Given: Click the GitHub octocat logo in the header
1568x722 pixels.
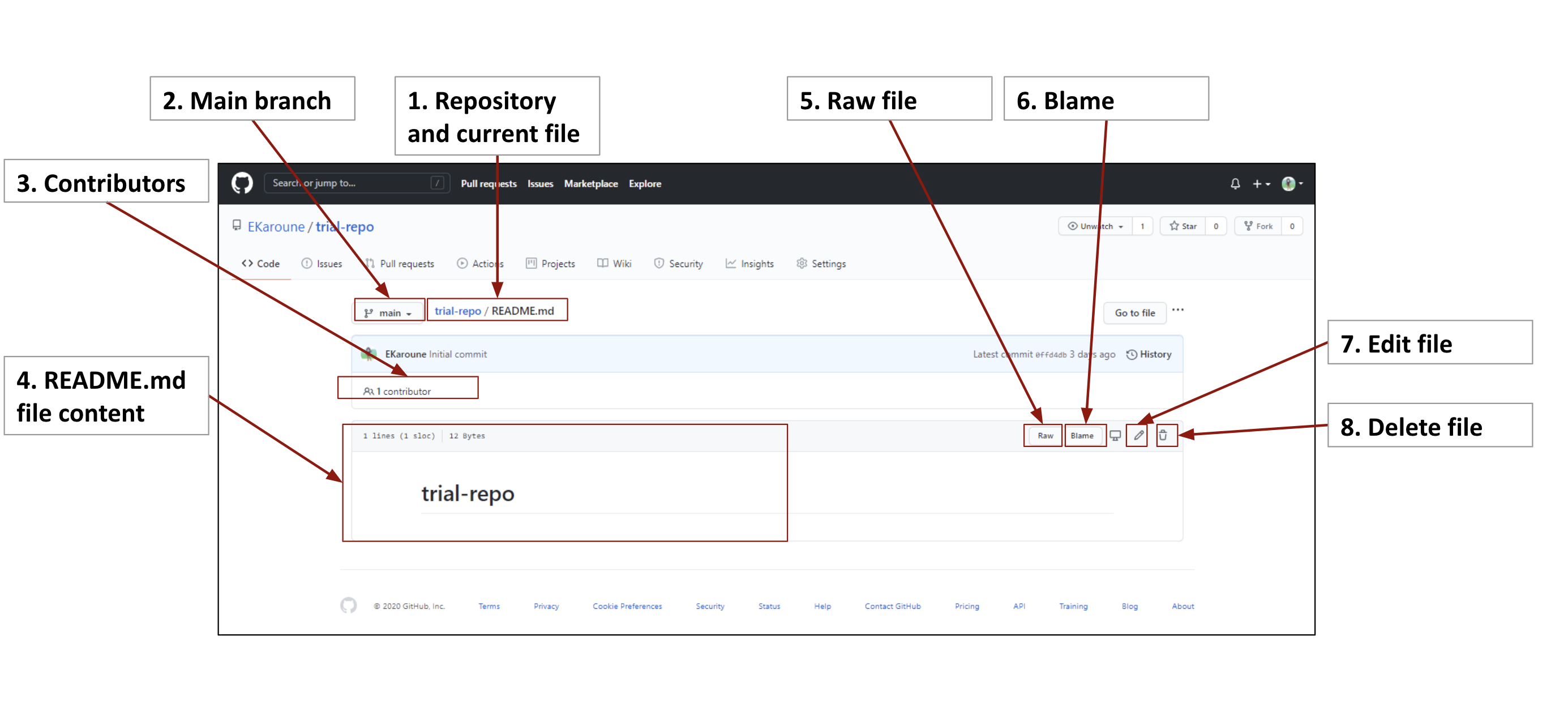Looking at the screenshot, I should pos(242,183).
